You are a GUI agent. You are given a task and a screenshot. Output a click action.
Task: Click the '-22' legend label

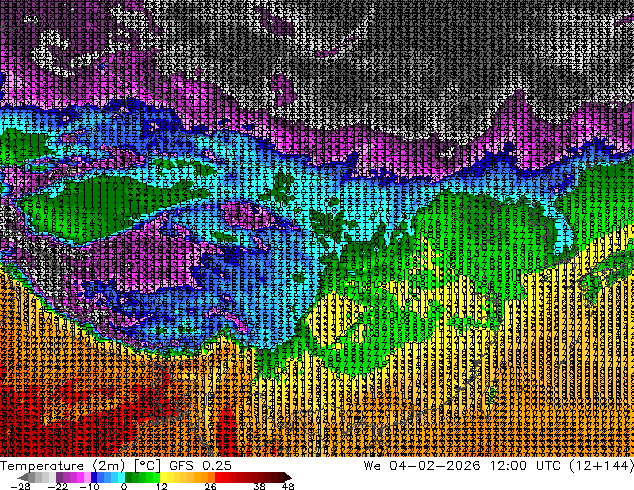(x=58, y=486)
